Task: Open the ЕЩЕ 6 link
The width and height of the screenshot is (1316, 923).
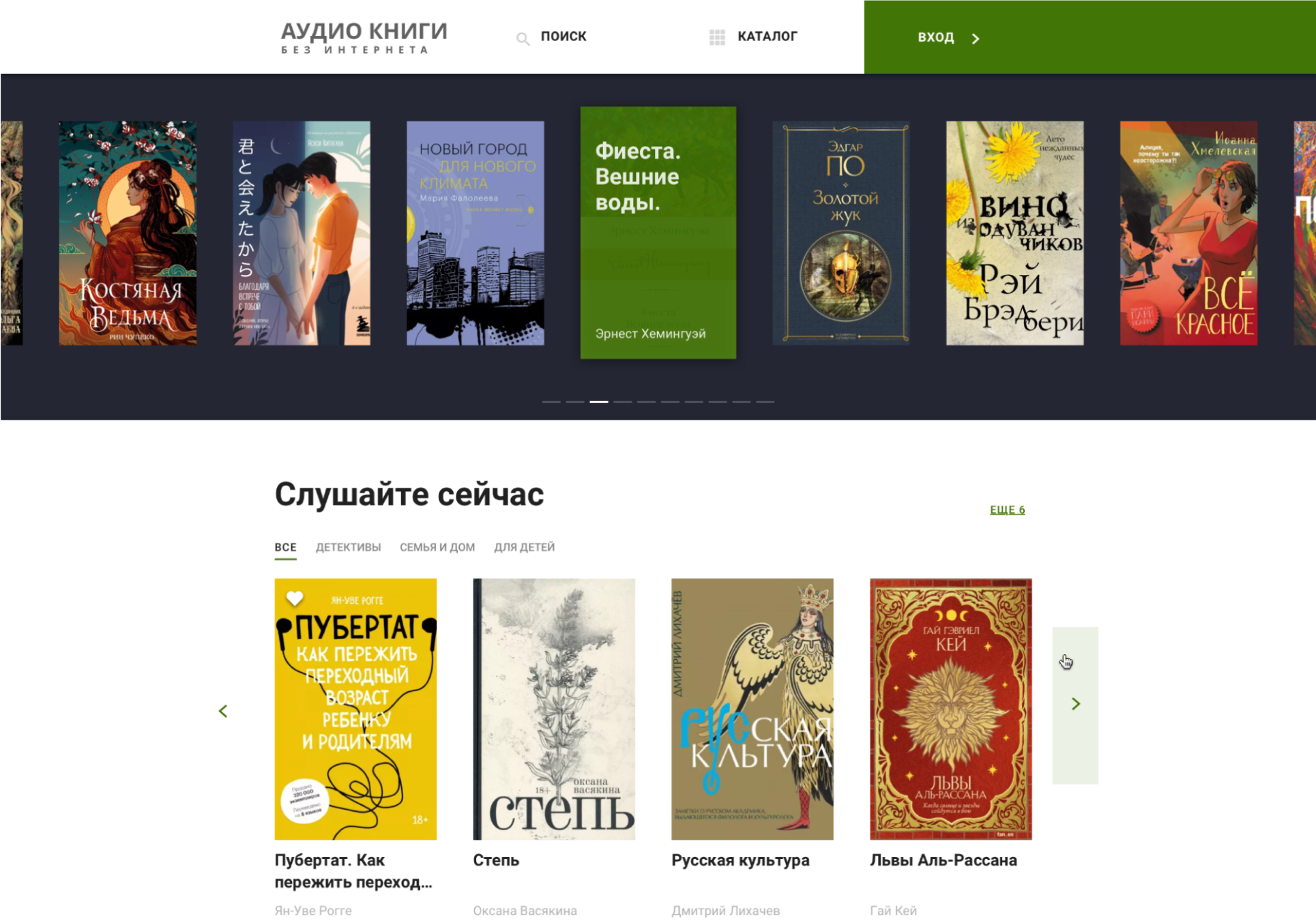Action: 1007,510
